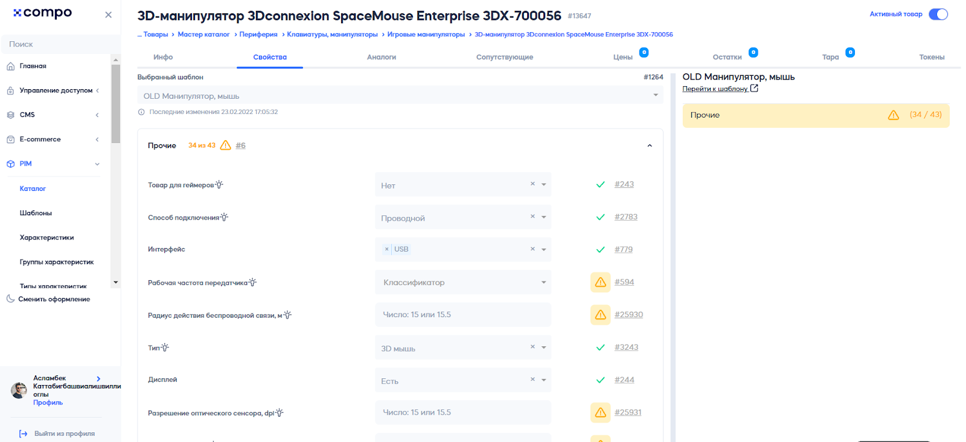The width and height of the screenshot is (966, 442).
Task: Click hint bulb next to Разрешение оптического сенсора
Action: pyautogui.click(x=279, y=412)
